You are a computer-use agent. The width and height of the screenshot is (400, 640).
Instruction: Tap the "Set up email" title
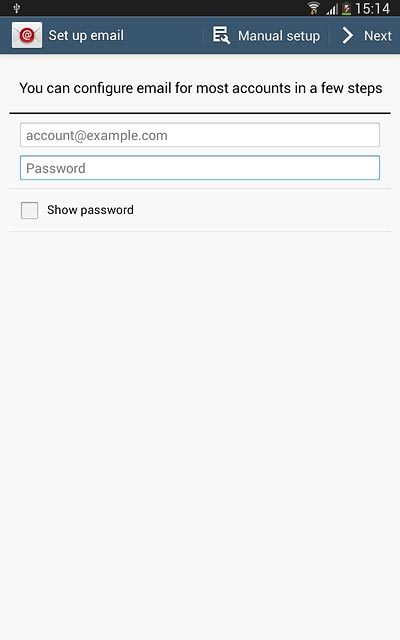(86, 35)
